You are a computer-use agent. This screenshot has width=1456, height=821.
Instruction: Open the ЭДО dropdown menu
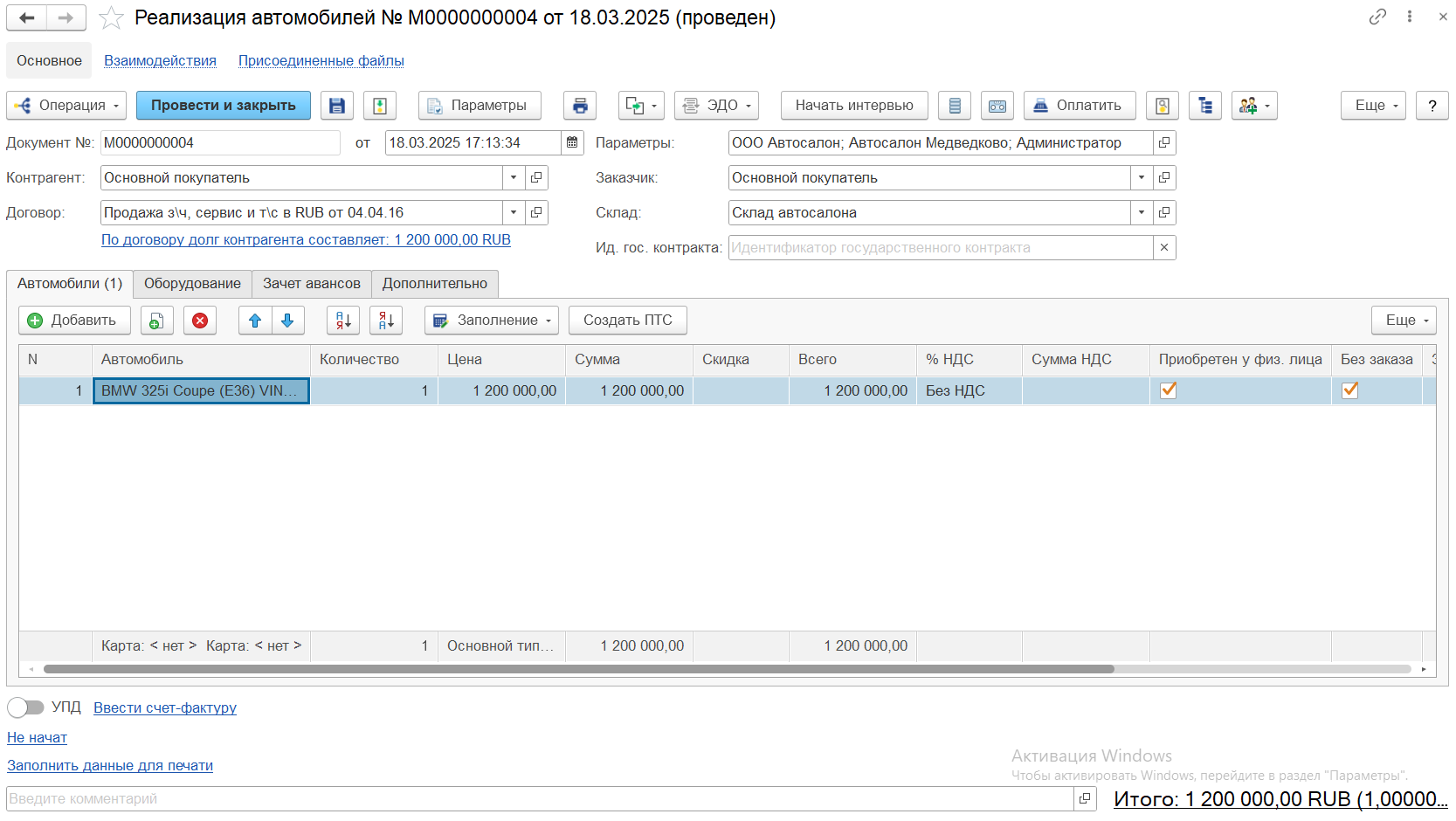click(716, 106)
